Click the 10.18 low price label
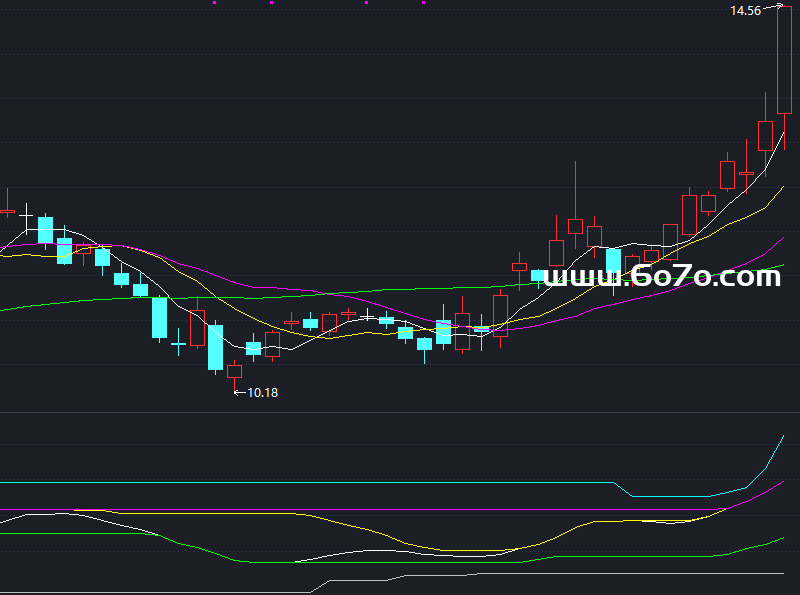This screenshot has width=800, height=595. pos(262,393)
